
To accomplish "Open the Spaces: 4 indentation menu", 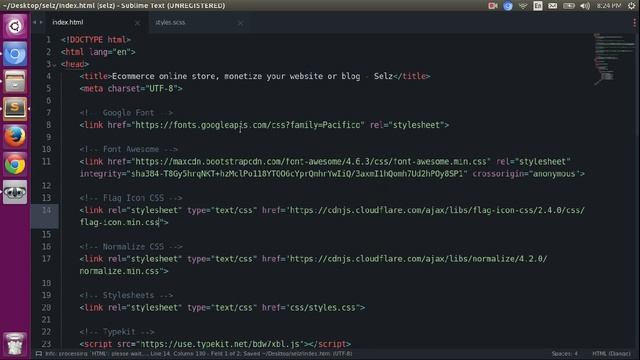I will [564, 354].
